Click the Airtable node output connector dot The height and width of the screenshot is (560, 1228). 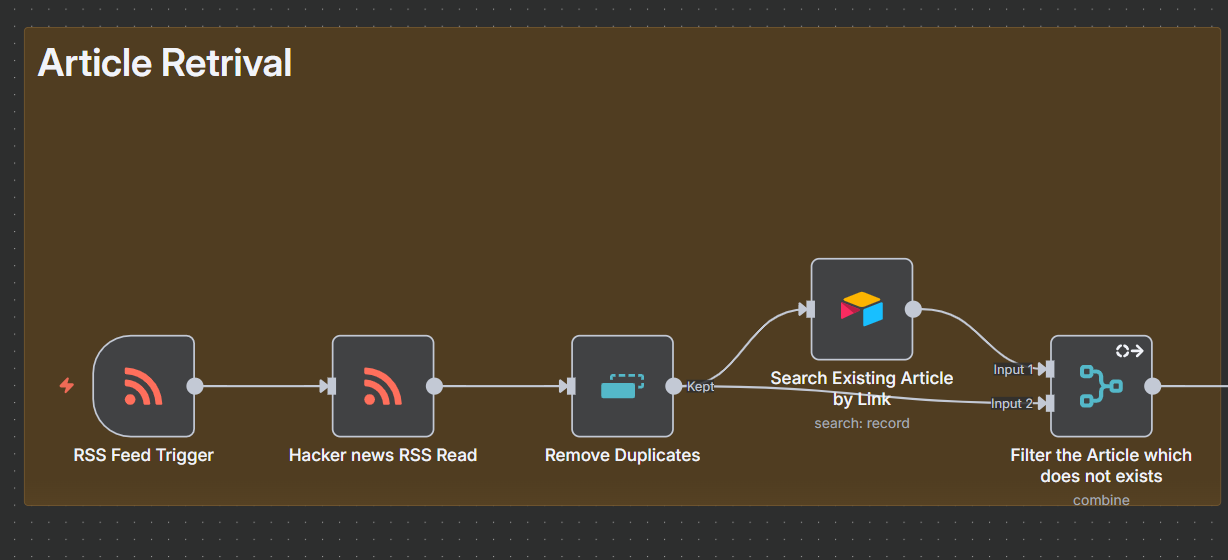click(x=913, y=309)
